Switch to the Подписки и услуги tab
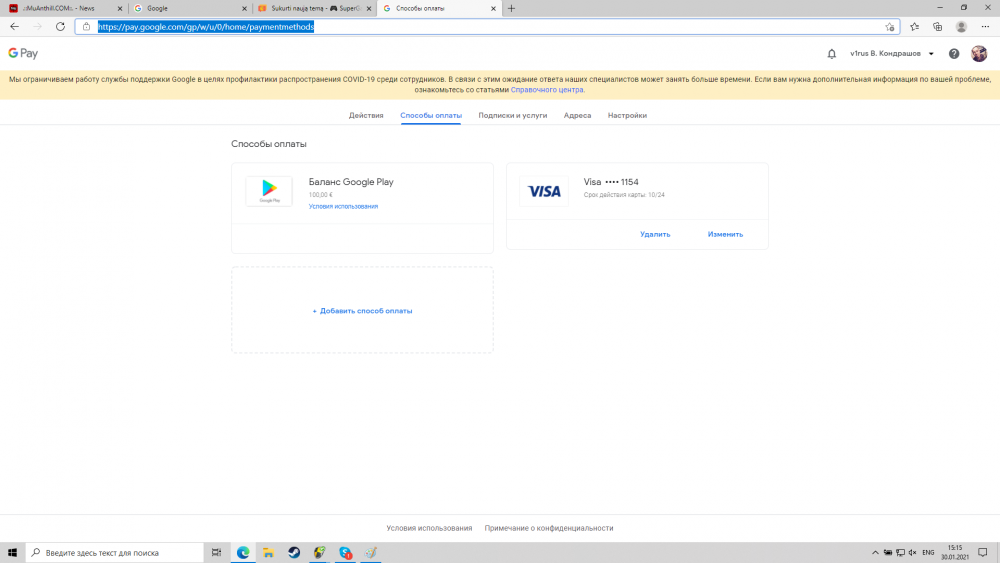The height and width of the screenshot is (563, 1000). pos(513,115)
